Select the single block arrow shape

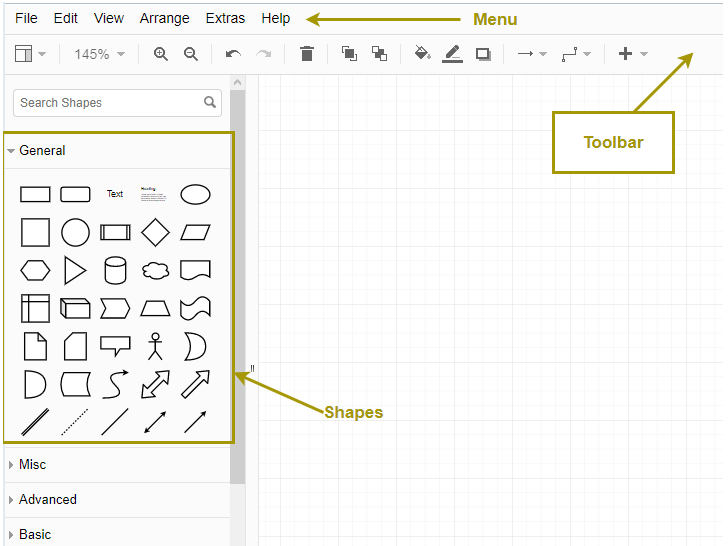[195, 384]
